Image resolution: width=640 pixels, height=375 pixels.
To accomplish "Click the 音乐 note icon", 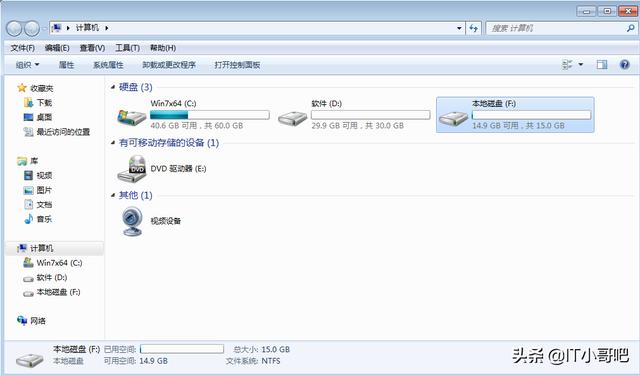I will [x=28, y=219].
